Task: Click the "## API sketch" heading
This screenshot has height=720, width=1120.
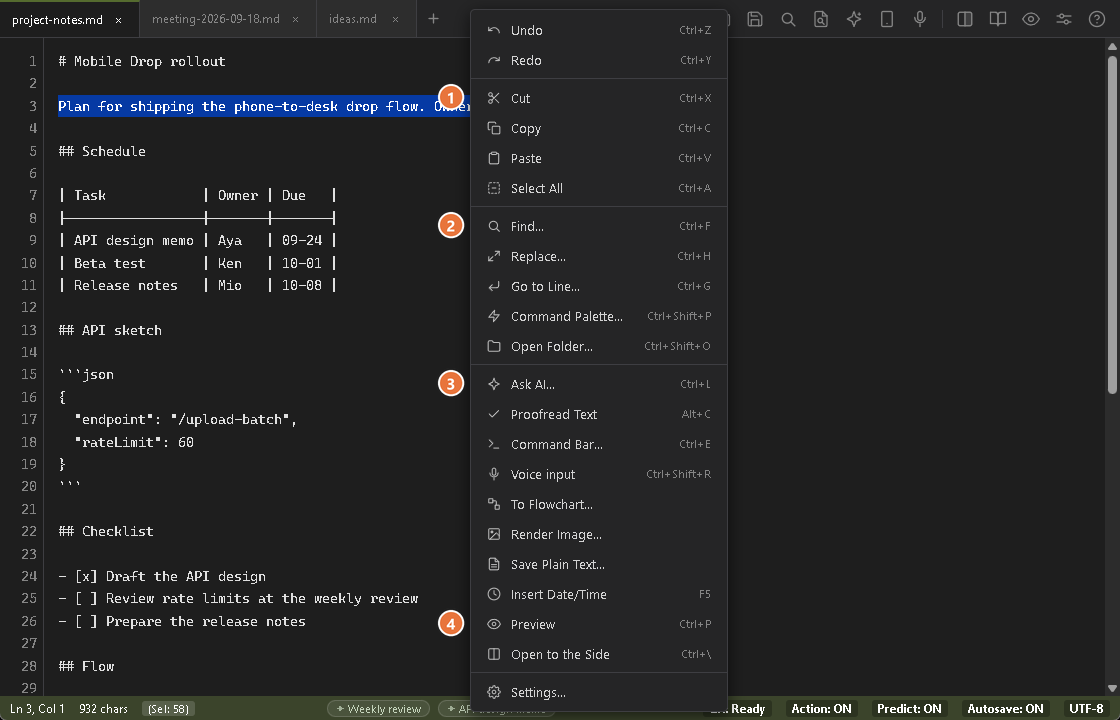Action: tap(110, 330)
